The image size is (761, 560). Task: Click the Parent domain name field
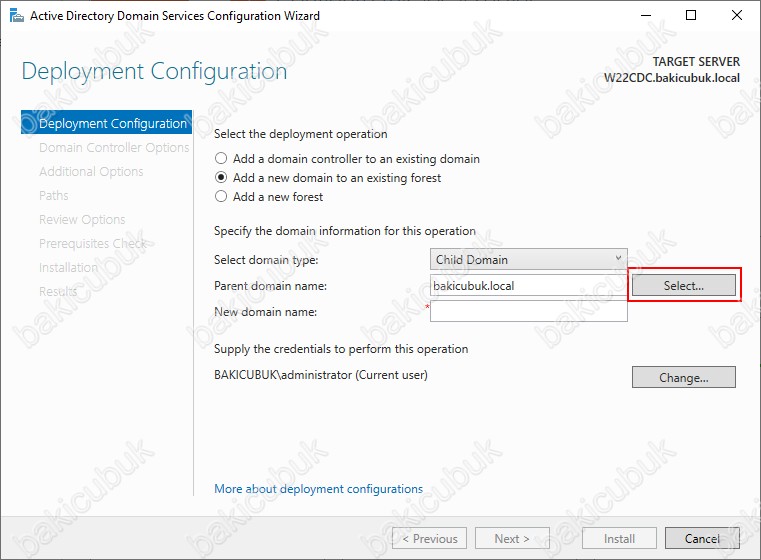(x=529, y=286)
